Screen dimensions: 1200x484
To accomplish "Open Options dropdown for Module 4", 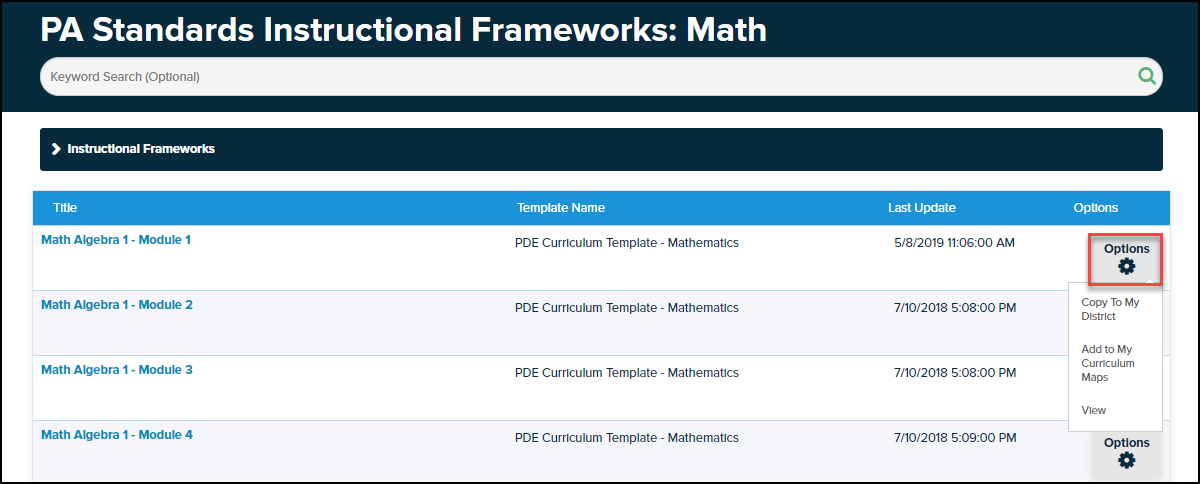I will click(1126, 443).
